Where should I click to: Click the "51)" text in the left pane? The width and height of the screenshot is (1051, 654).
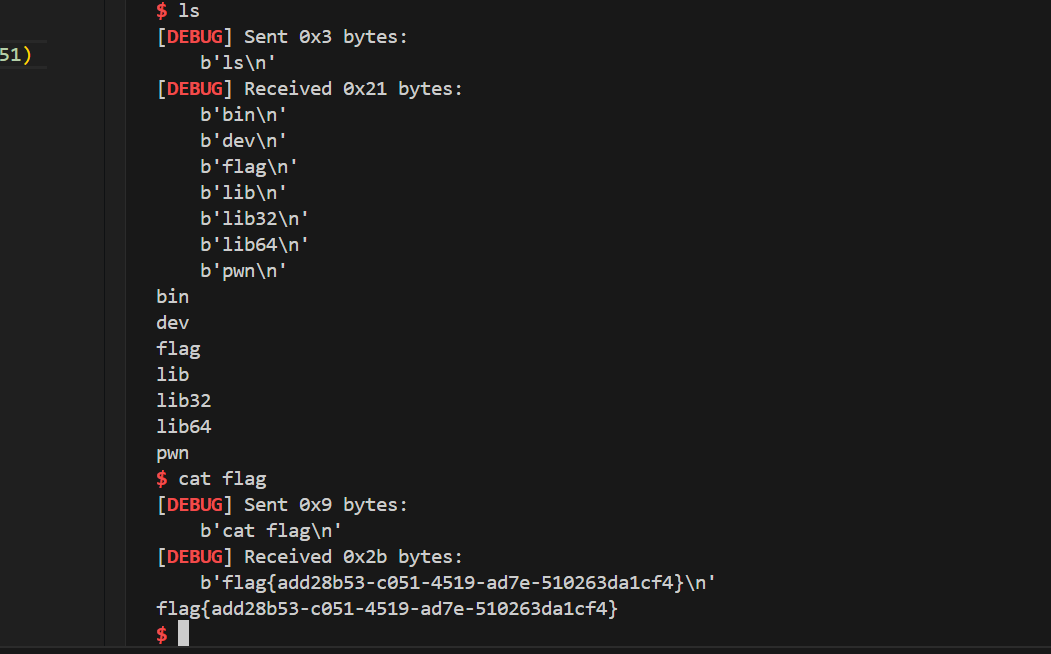click(15, 54)
